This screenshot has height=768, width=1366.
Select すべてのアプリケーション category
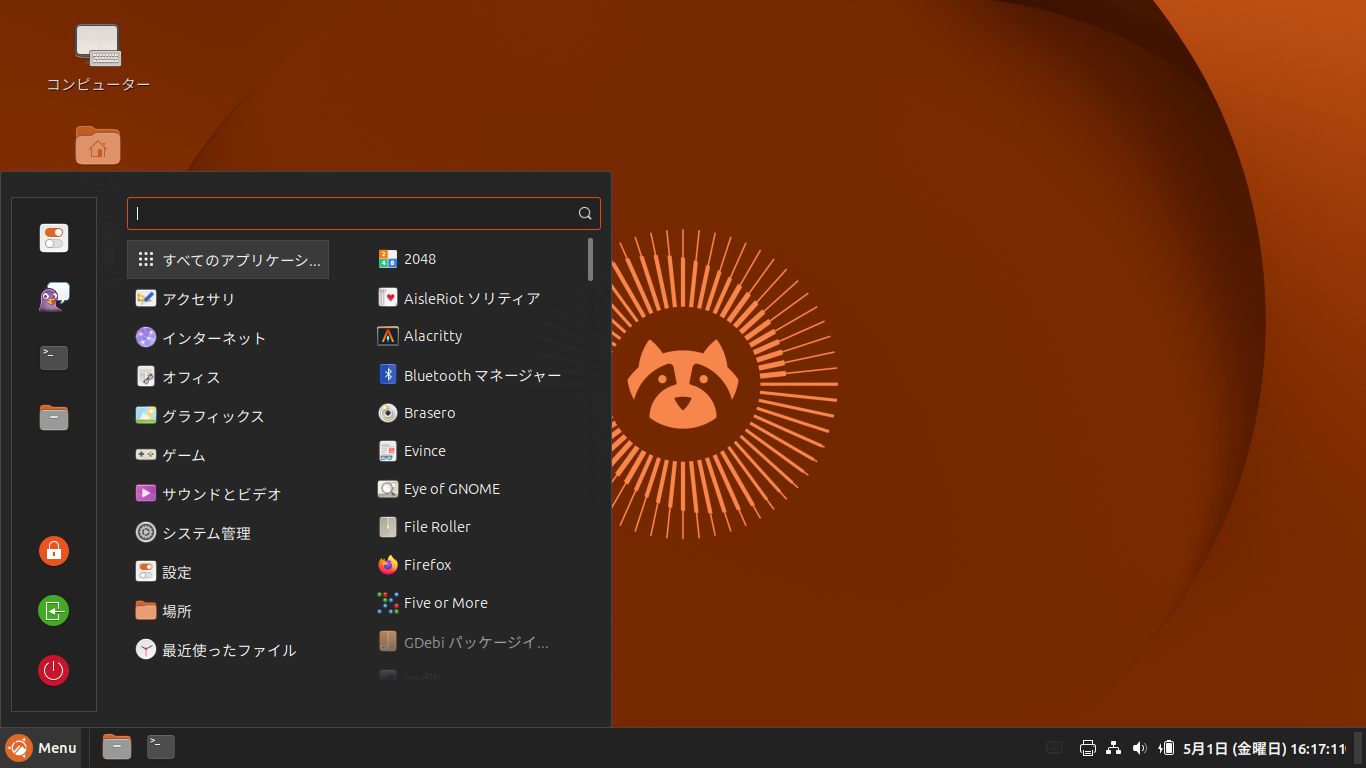pyautogui.click(x=228, y=259)
